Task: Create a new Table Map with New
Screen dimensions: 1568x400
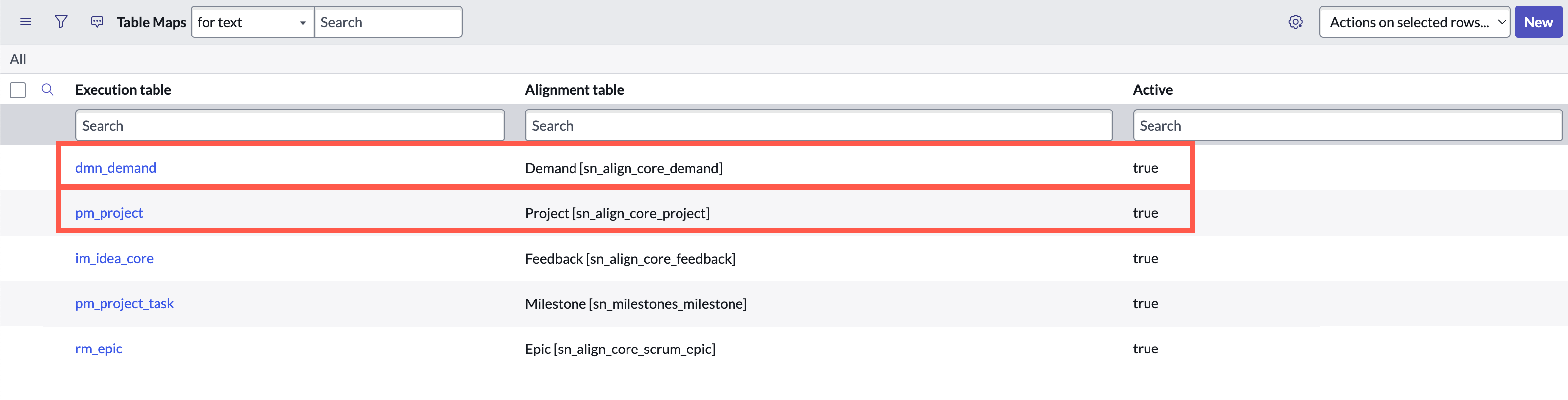Action: [x=1538, y=23]
